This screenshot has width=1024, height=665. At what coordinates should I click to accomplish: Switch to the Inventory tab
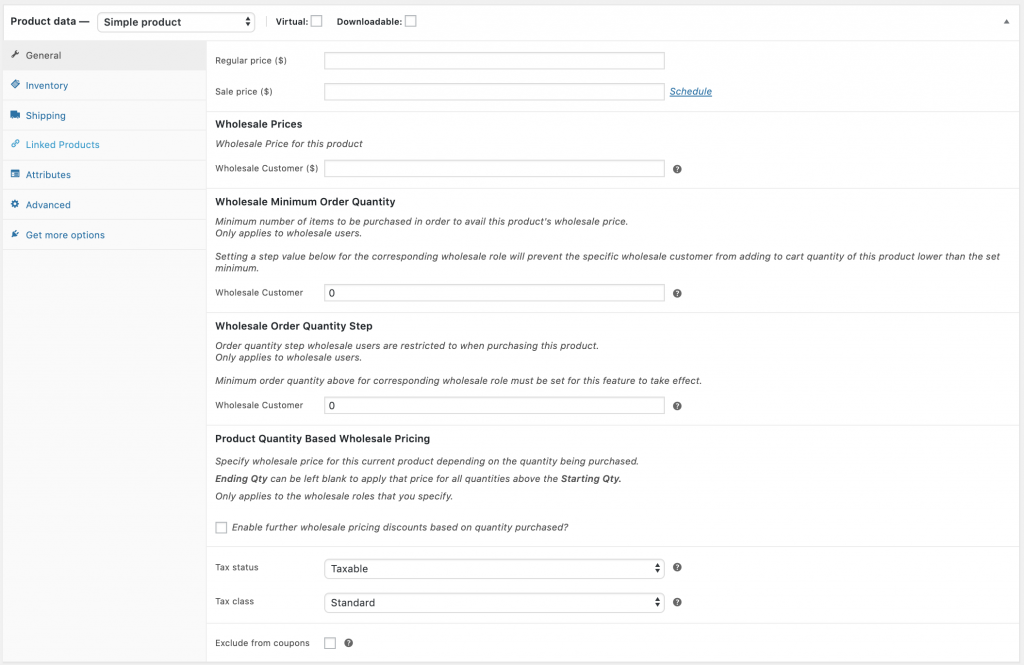(x=104, y=86)
